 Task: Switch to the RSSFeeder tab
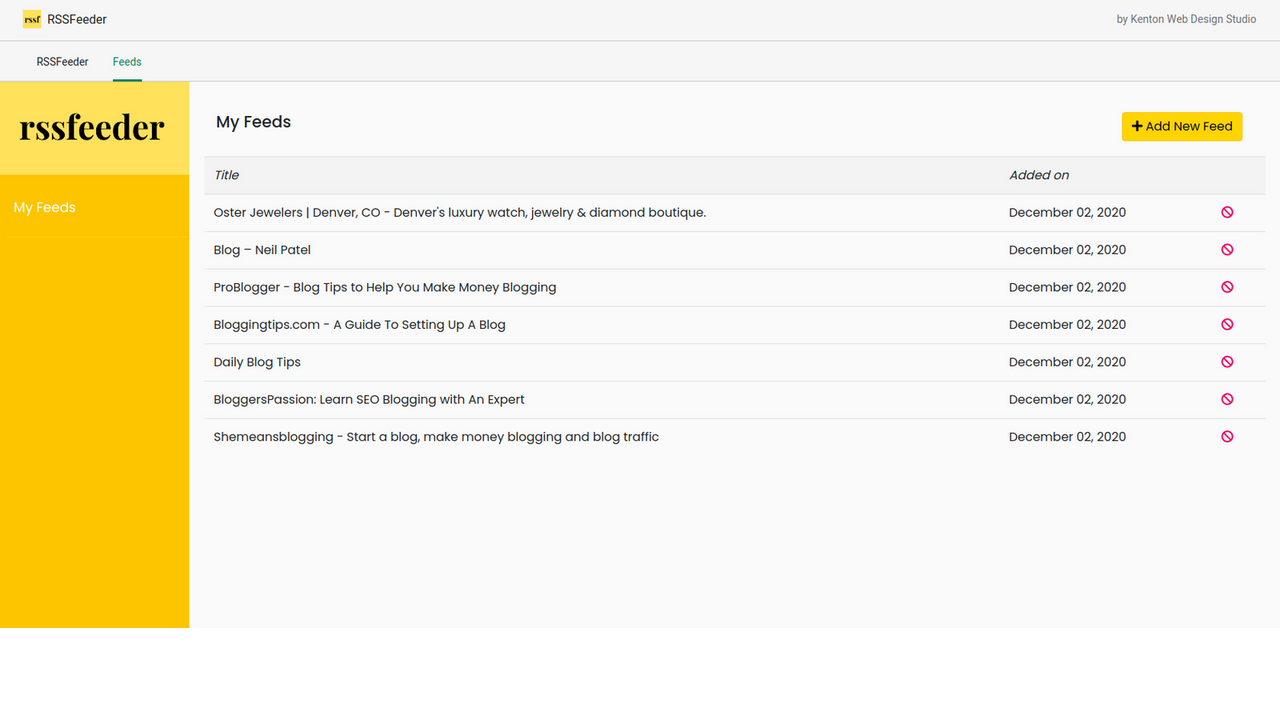[62, 61]
